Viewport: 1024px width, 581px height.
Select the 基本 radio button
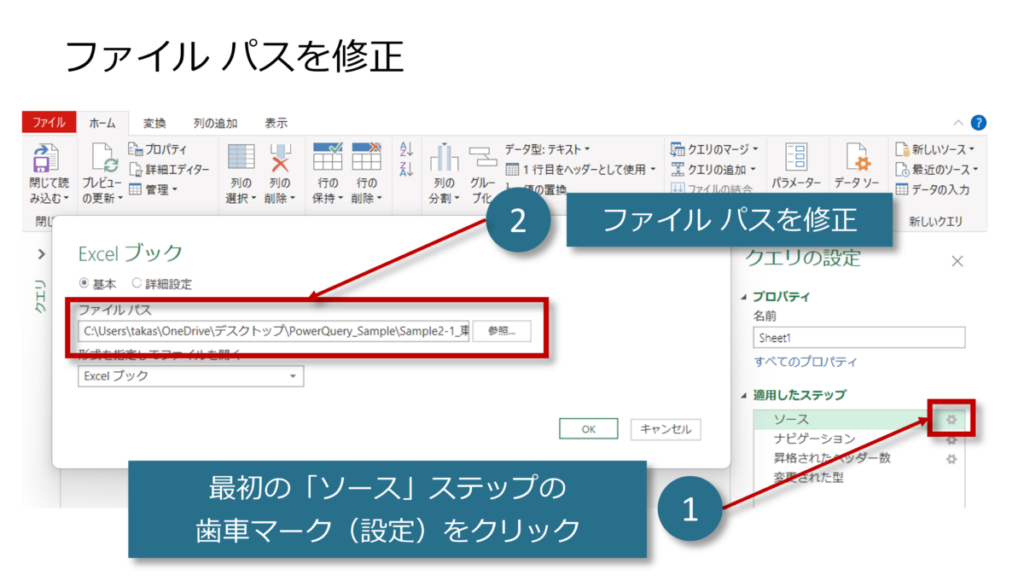click(84, 284)
